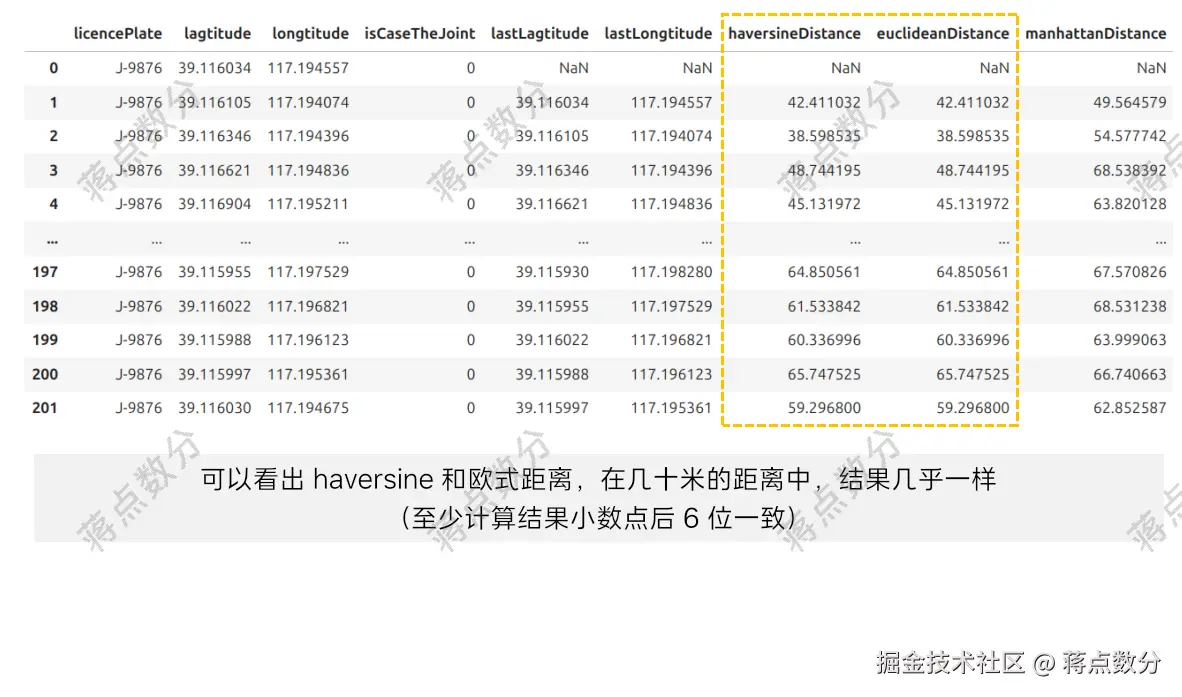Image resolution: width=1182 pixels, height=697 pixels.
Task: Click the Chinese caption text below the table
Action: 591,479
